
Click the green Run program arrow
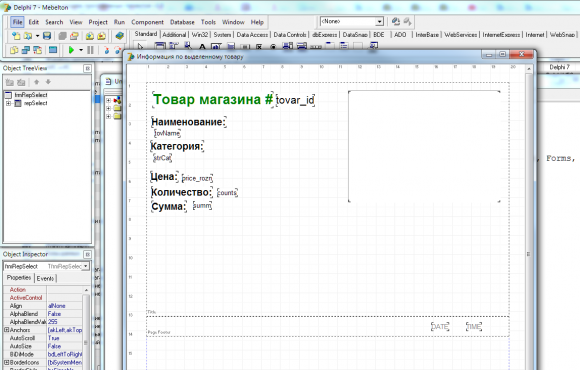(x=71, y=50)
